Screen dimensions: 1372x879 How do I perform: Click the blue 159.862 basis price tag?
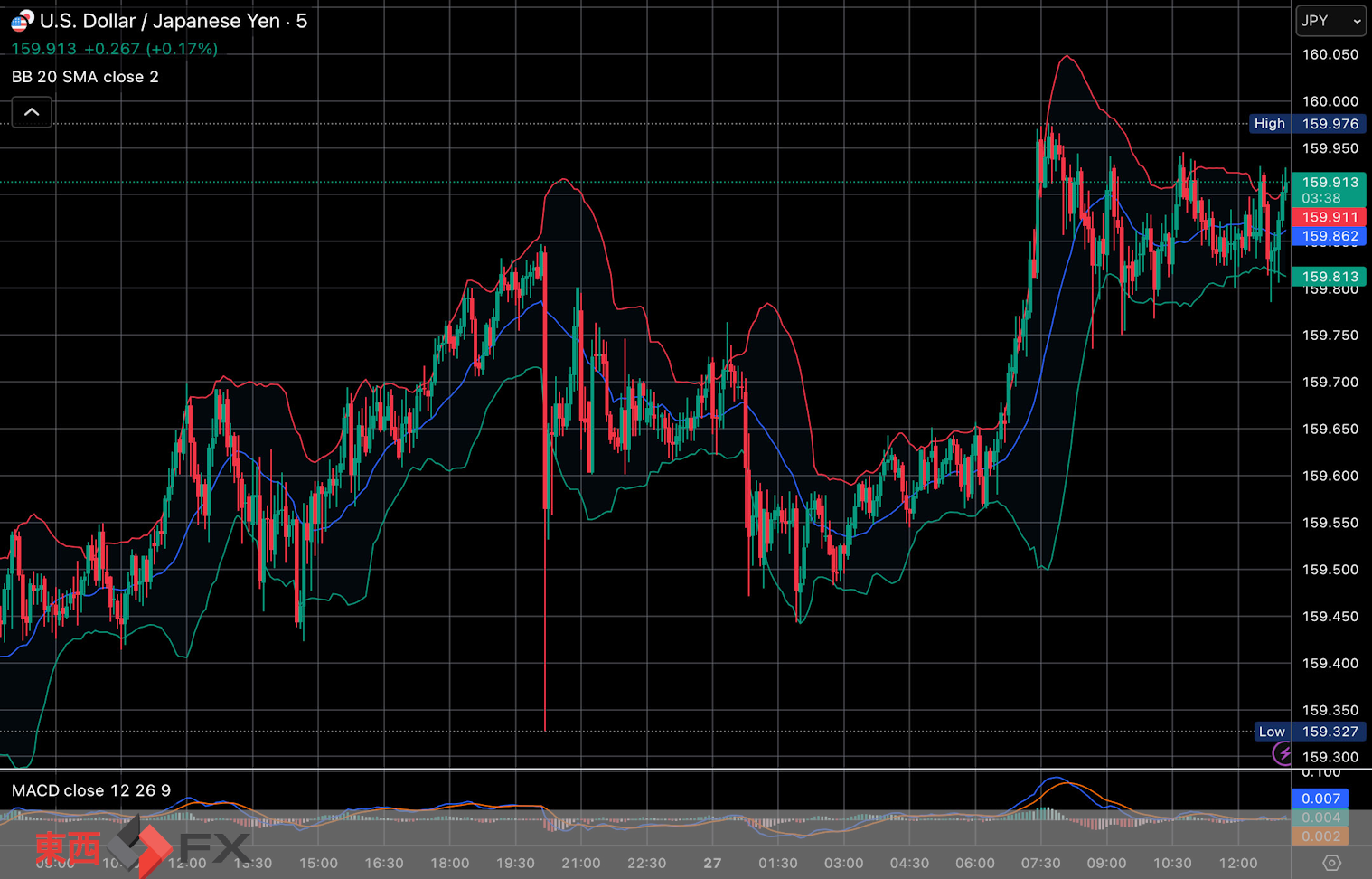pyautogui.click(x=1329, y=236)
